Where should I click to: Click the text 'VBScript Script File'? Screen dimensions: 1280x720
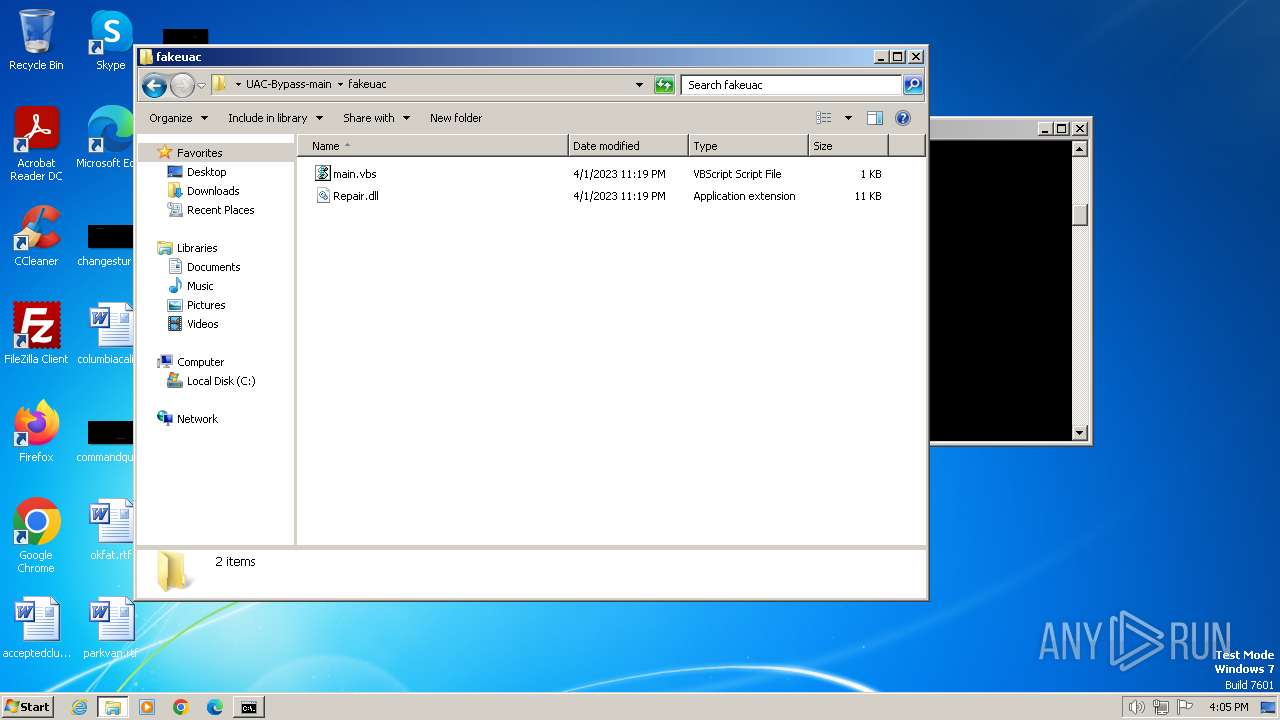tap(737, 174)
